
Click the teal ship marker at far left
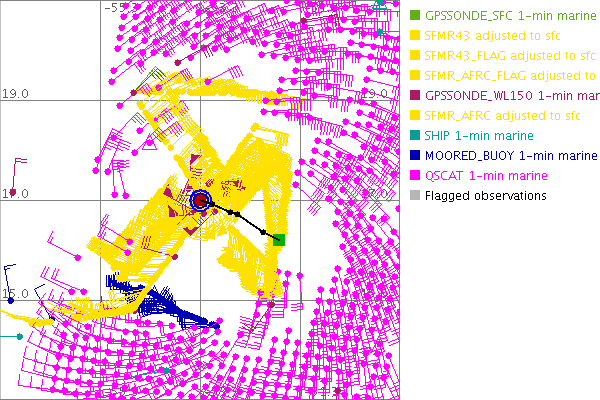[x=18, y=337]
